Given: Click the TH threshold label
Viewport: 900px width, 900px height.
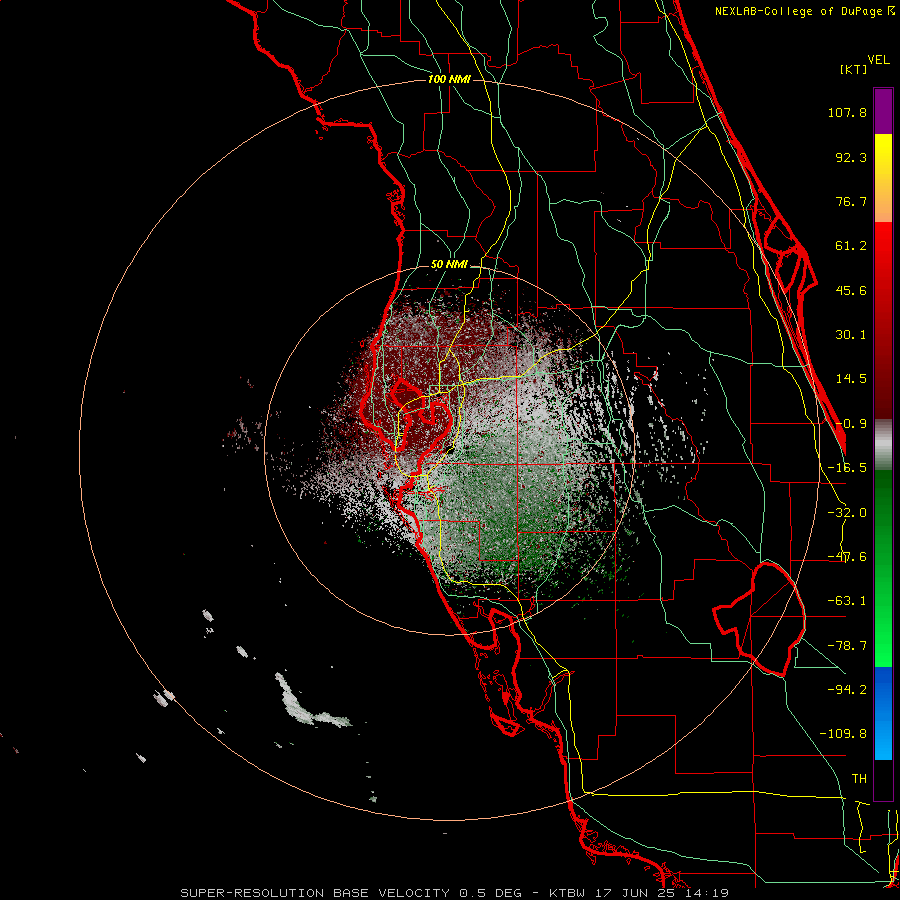Looking at the screenshot, I should (859, 779).
